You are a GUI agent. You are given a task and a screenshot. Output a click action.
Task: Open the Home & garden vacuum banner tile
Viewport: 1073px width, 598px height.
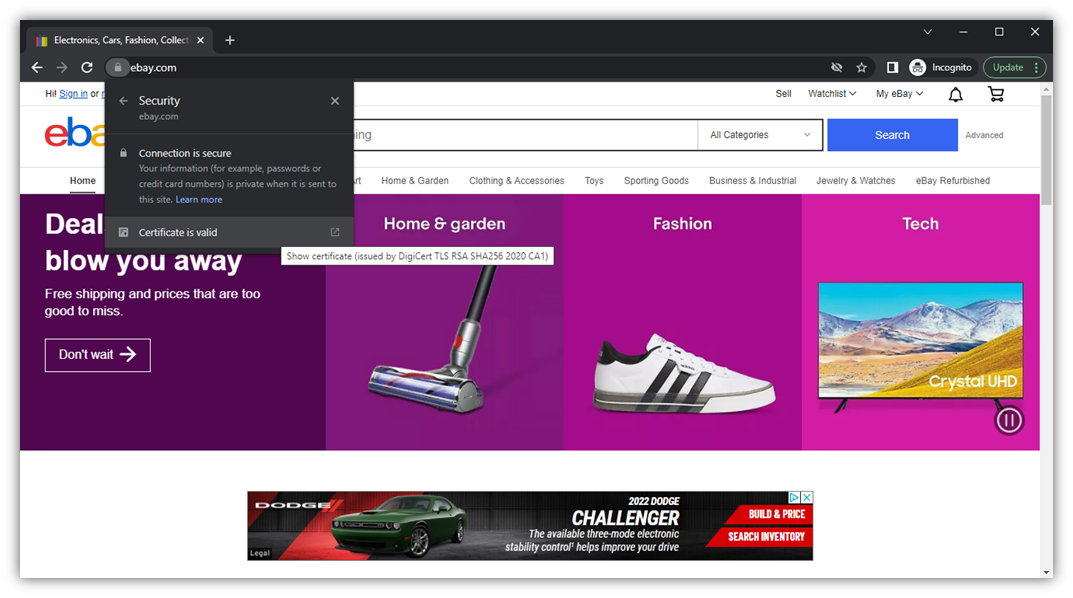coord(445,322)
